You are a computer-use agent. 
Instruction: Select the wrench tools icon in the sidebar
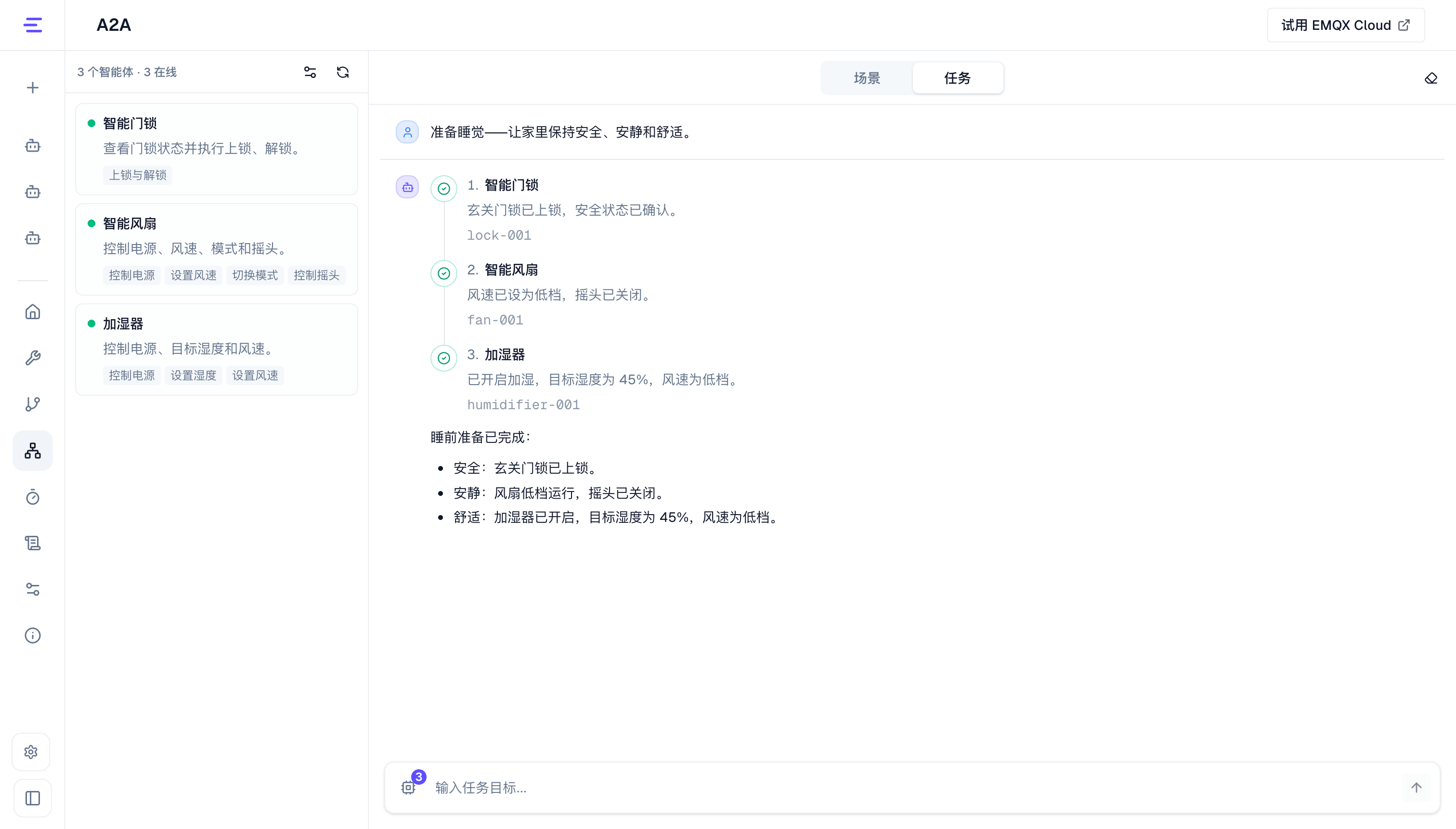[32, 358]
